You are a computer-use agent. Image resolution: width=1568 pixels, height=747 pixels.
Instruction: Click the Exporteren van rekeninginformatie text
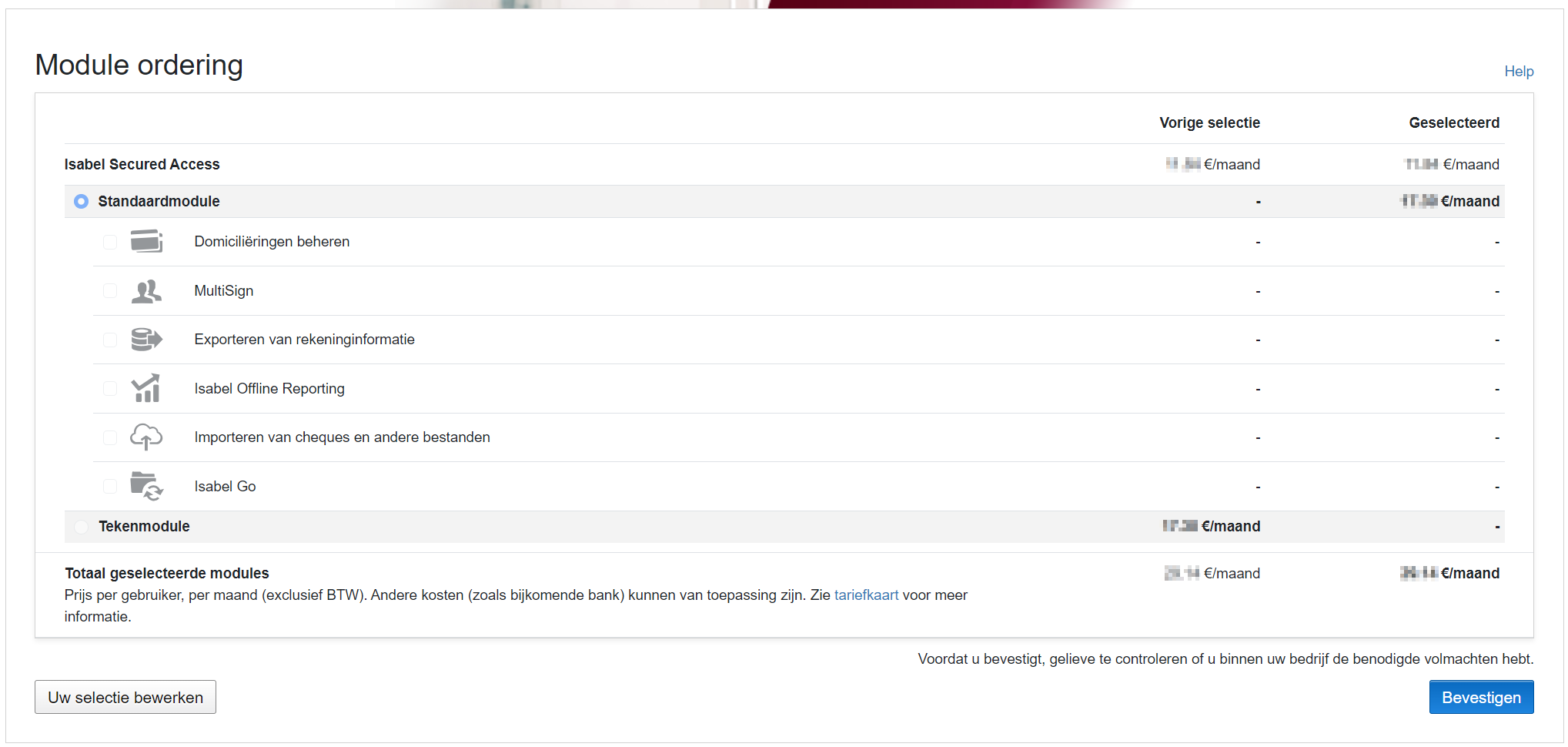[304, 340]
